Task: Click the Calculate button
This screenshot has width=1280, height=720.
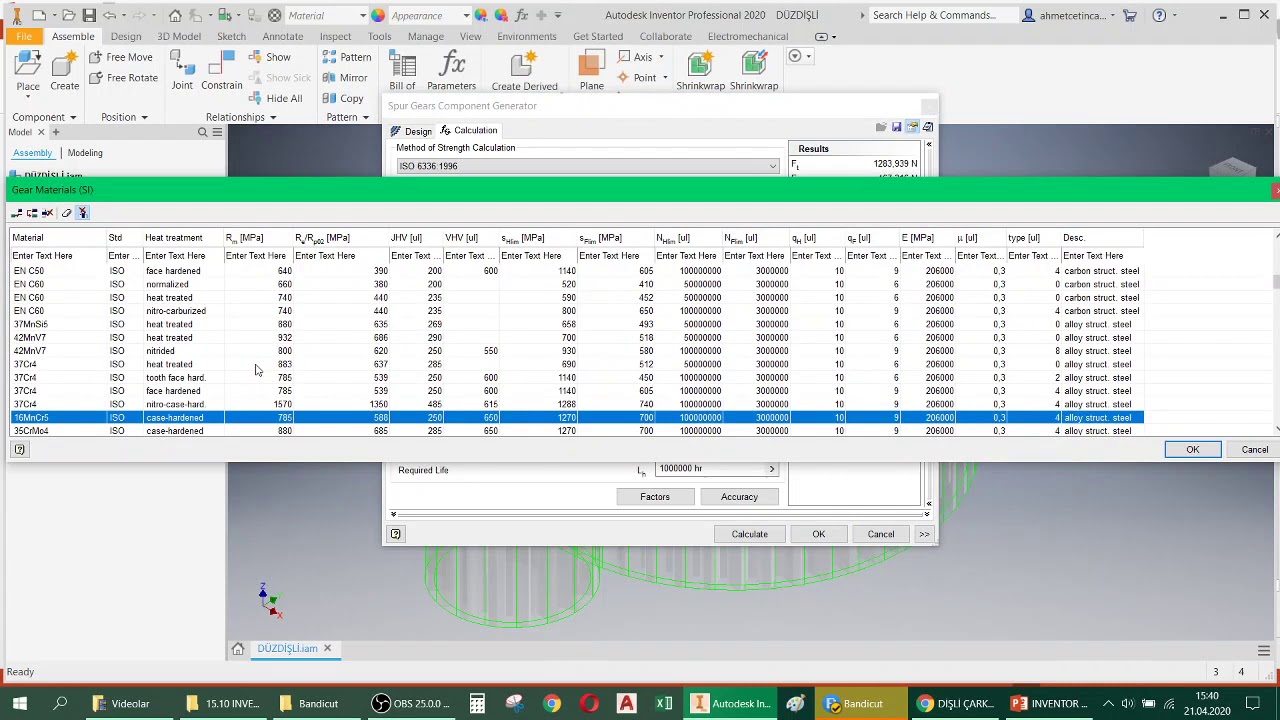Action: point(749,534)
